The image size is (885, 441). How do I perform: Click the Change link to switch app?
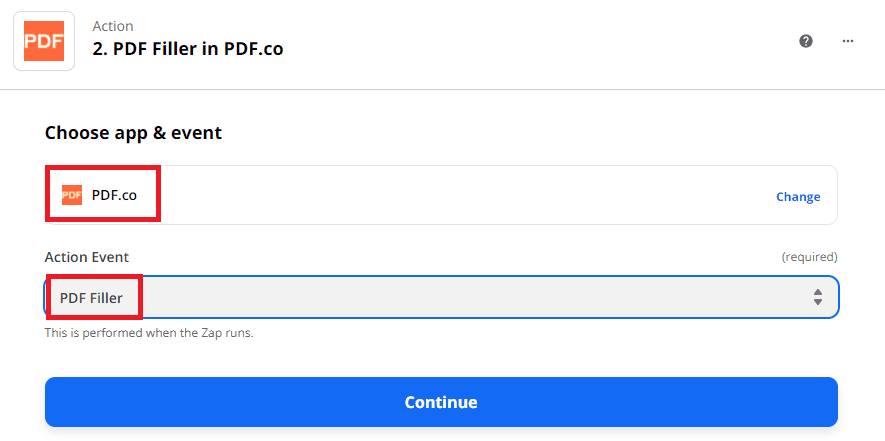coord(798,196)
